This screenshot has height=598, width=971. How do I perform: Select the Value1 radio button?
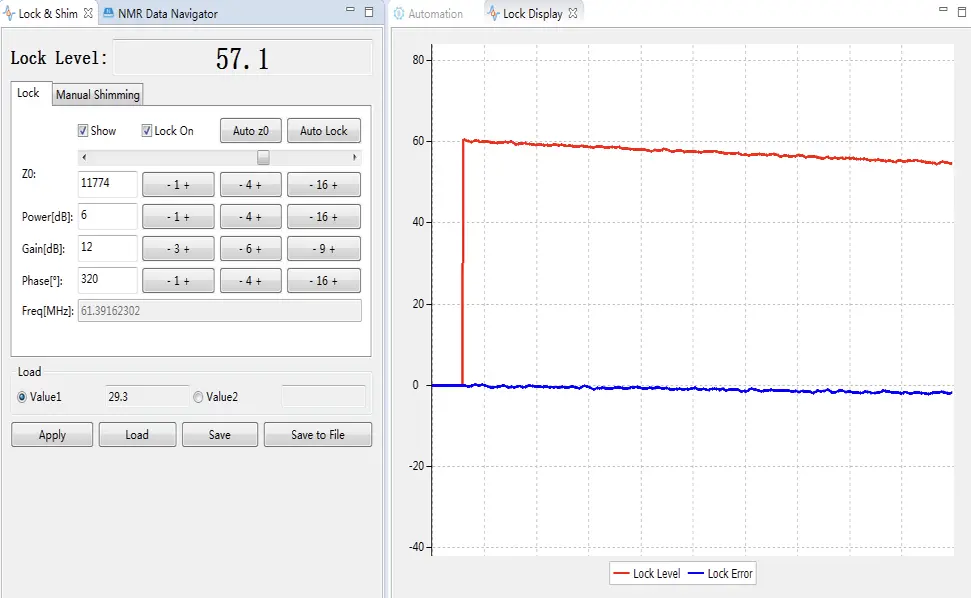[x=22, y=397]
